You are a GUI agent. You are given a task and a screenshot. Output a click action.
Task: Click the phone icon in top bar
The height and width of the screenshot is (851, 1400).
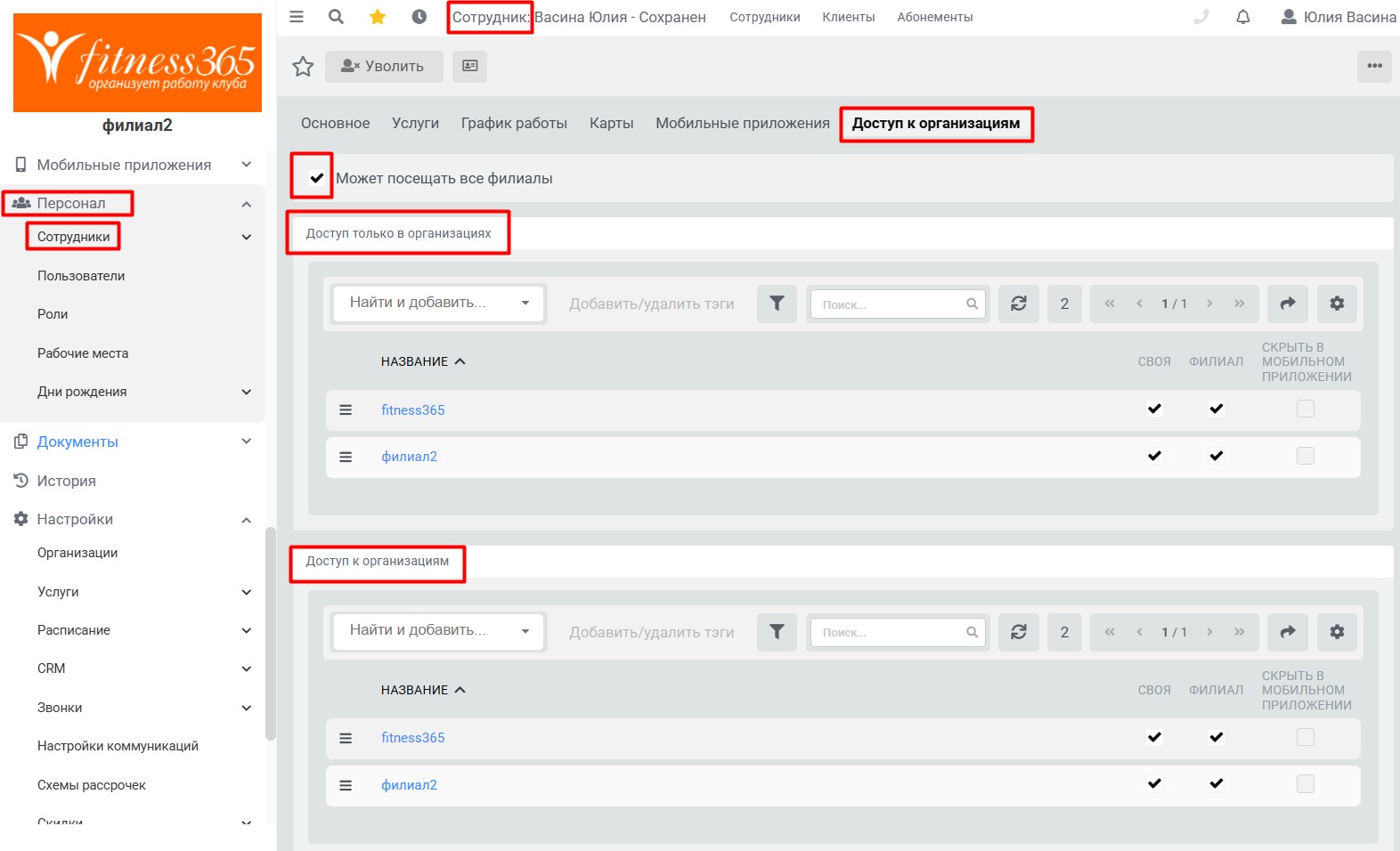click(1201, 17)
